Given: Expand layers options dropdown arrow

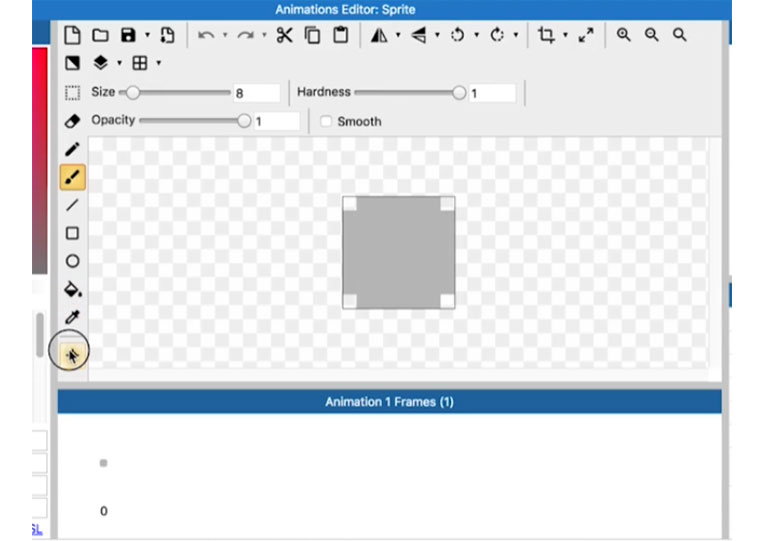Looking at the screenshot, I should (119, 63).
